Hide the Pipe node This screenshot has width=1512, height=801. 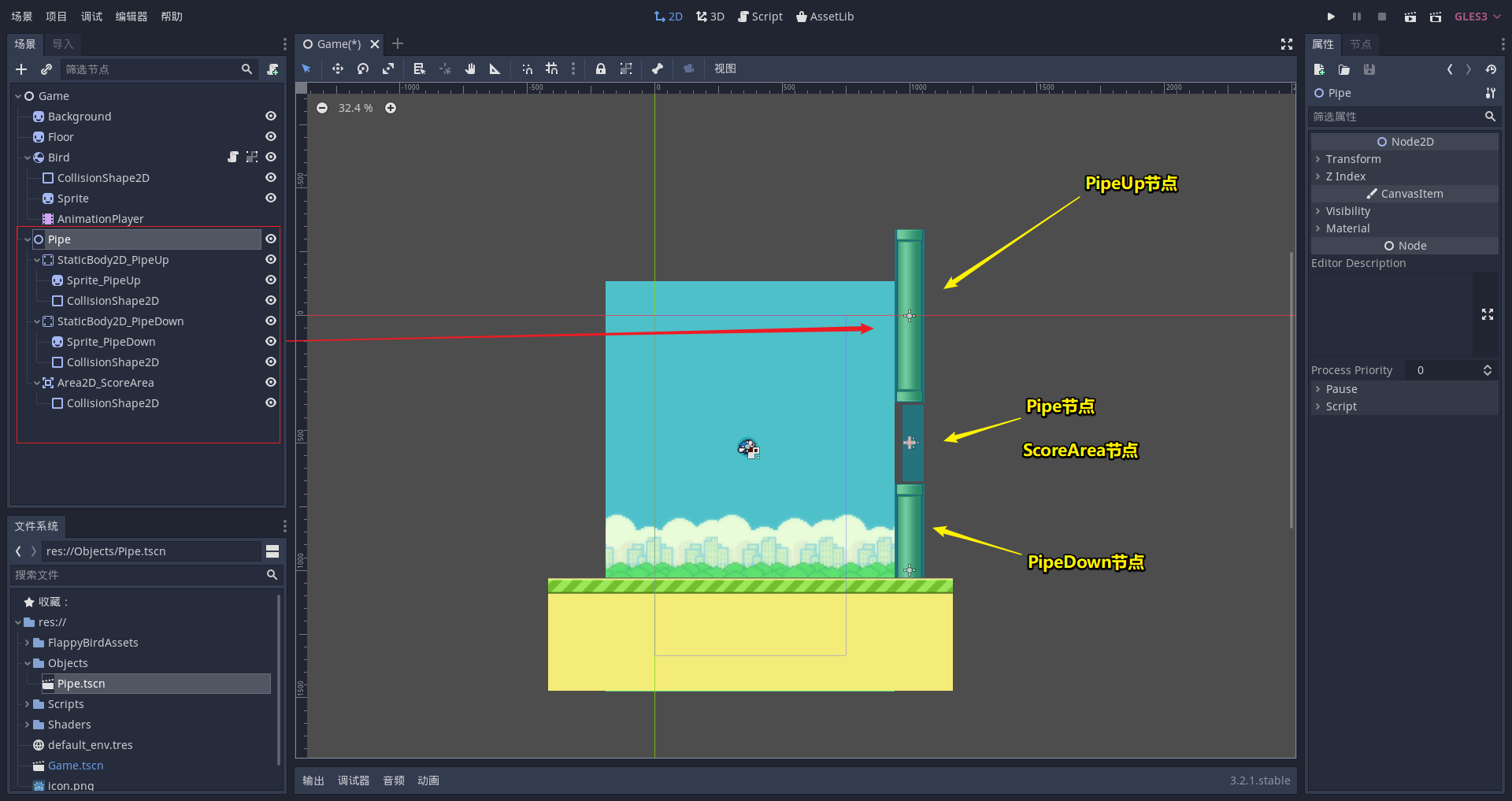point(271,239)
